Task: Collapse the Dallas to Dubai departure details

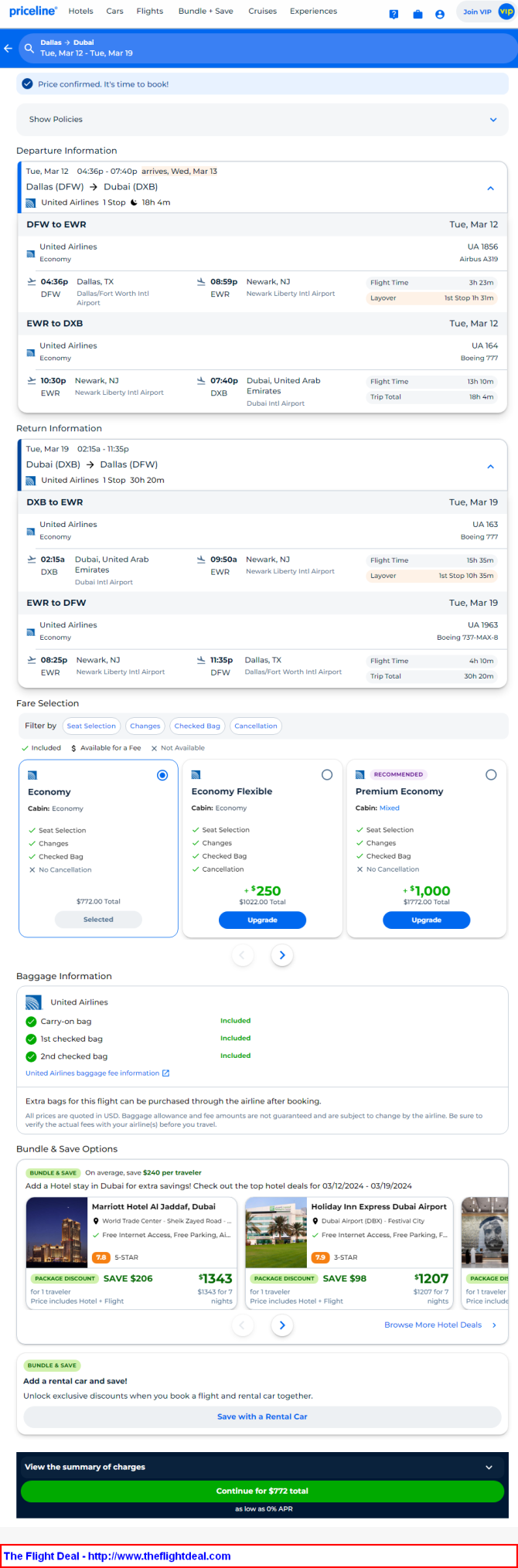Action: pyautogui.click(x=490, y=188)
